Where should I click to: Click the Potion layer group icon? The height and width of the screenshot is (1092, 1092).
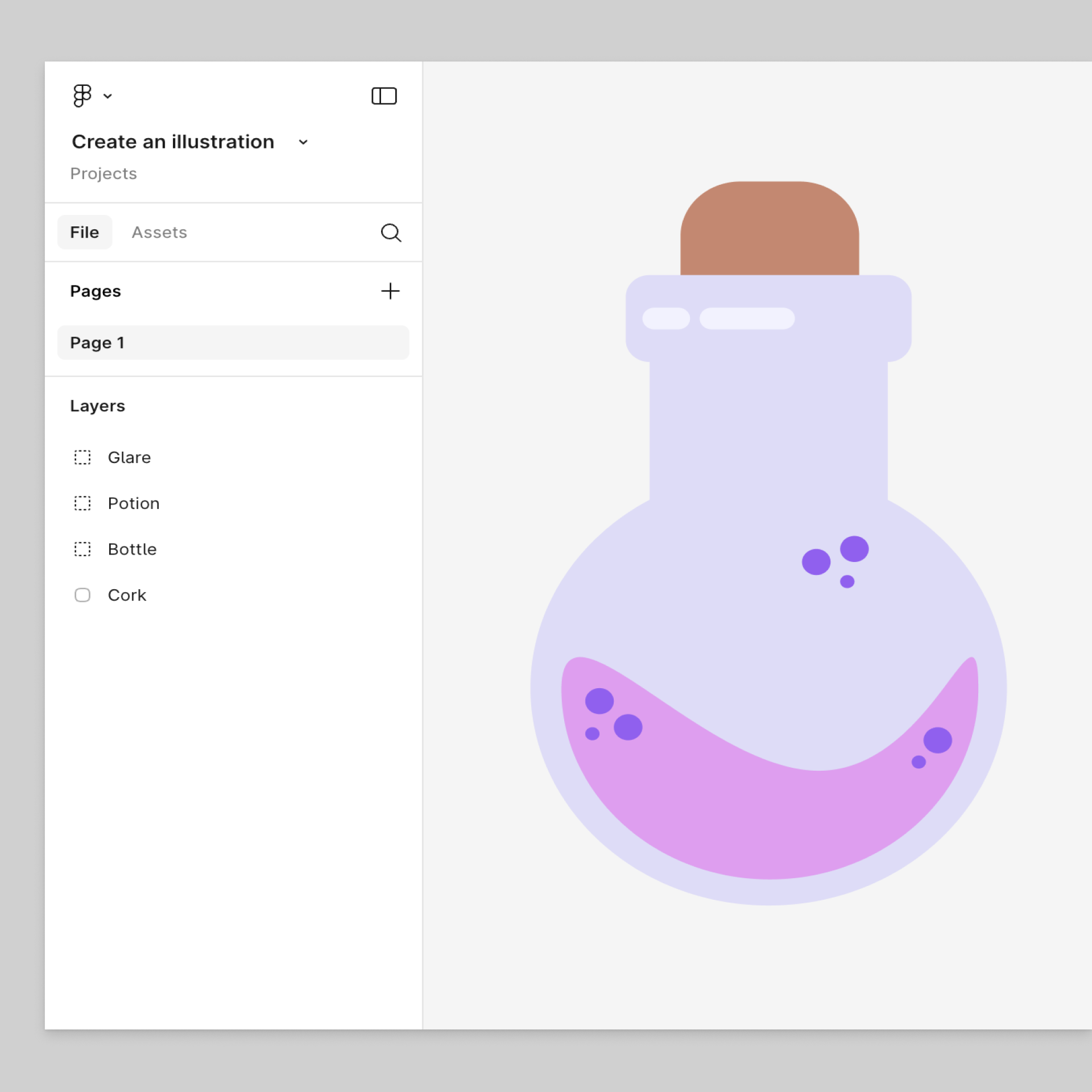tap(82, 503)
